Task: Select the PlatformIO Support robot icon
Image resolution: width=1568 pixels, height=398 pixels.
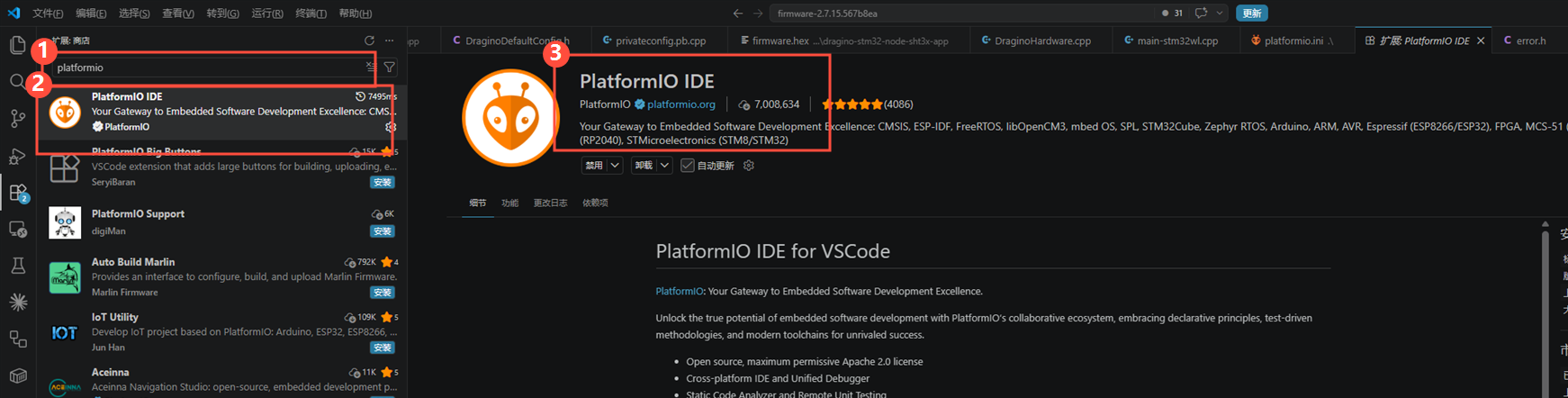Action: click(x=65, y=222)
